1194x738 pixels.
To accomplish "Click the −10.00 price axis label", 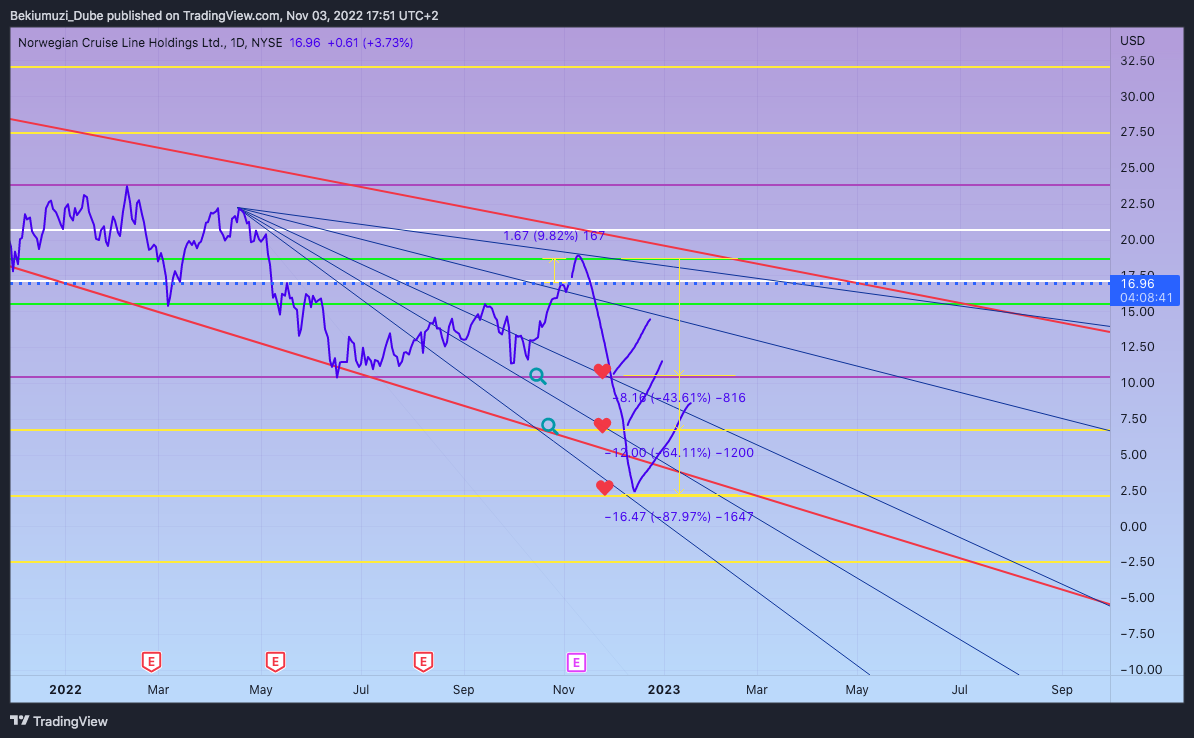I will pyautogui.click(x=1141, y=669).
